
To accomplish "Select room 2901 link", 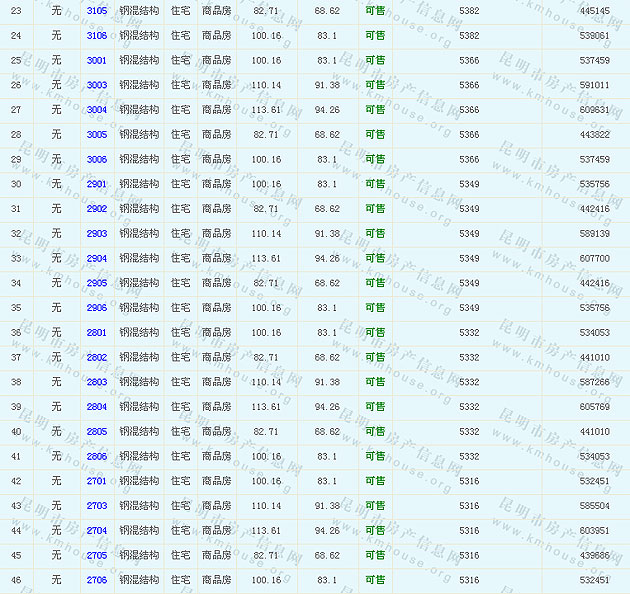I will (97, 184).
